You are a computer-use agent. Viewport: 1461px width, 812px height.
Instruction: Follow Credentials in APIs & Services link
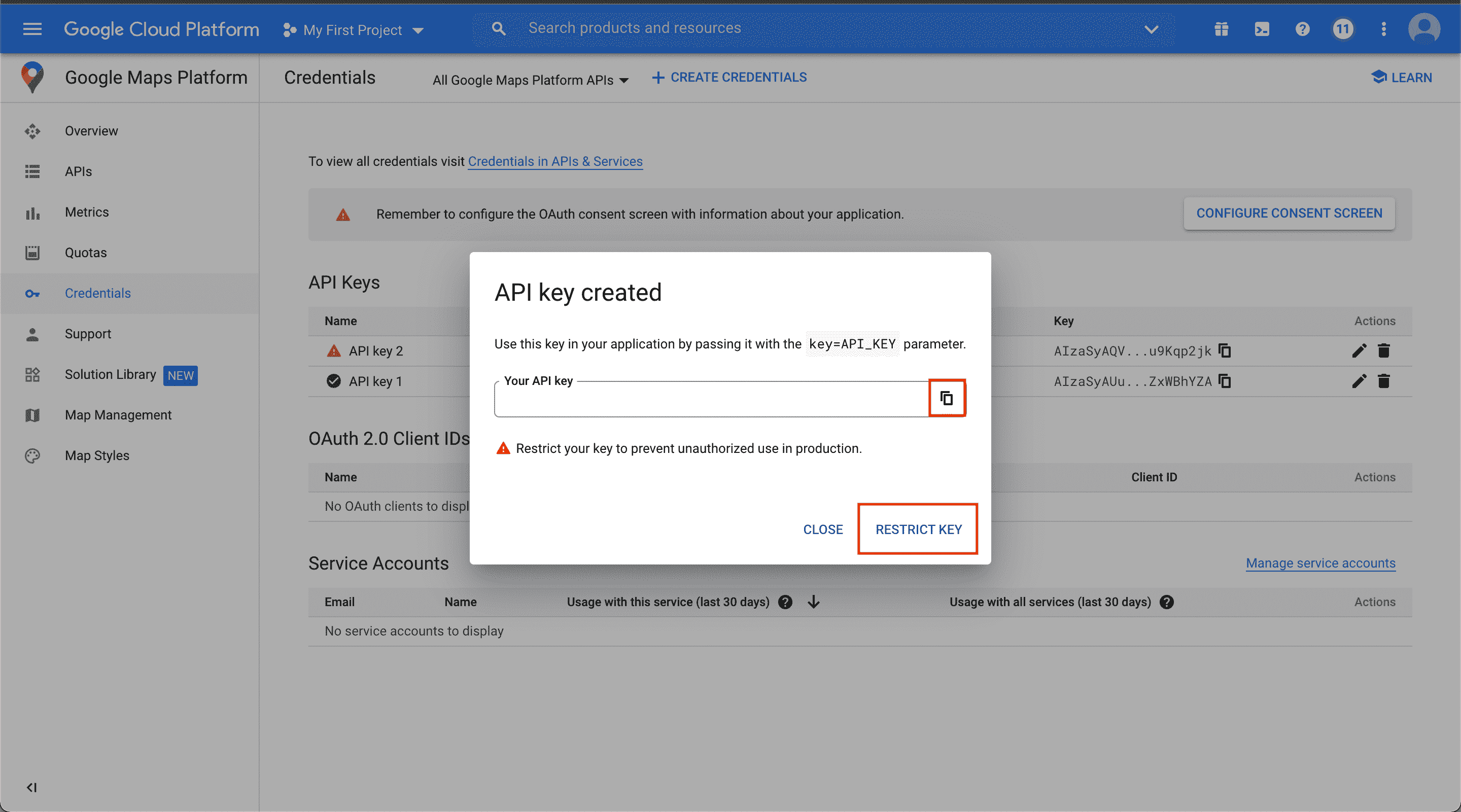point(555,162)
